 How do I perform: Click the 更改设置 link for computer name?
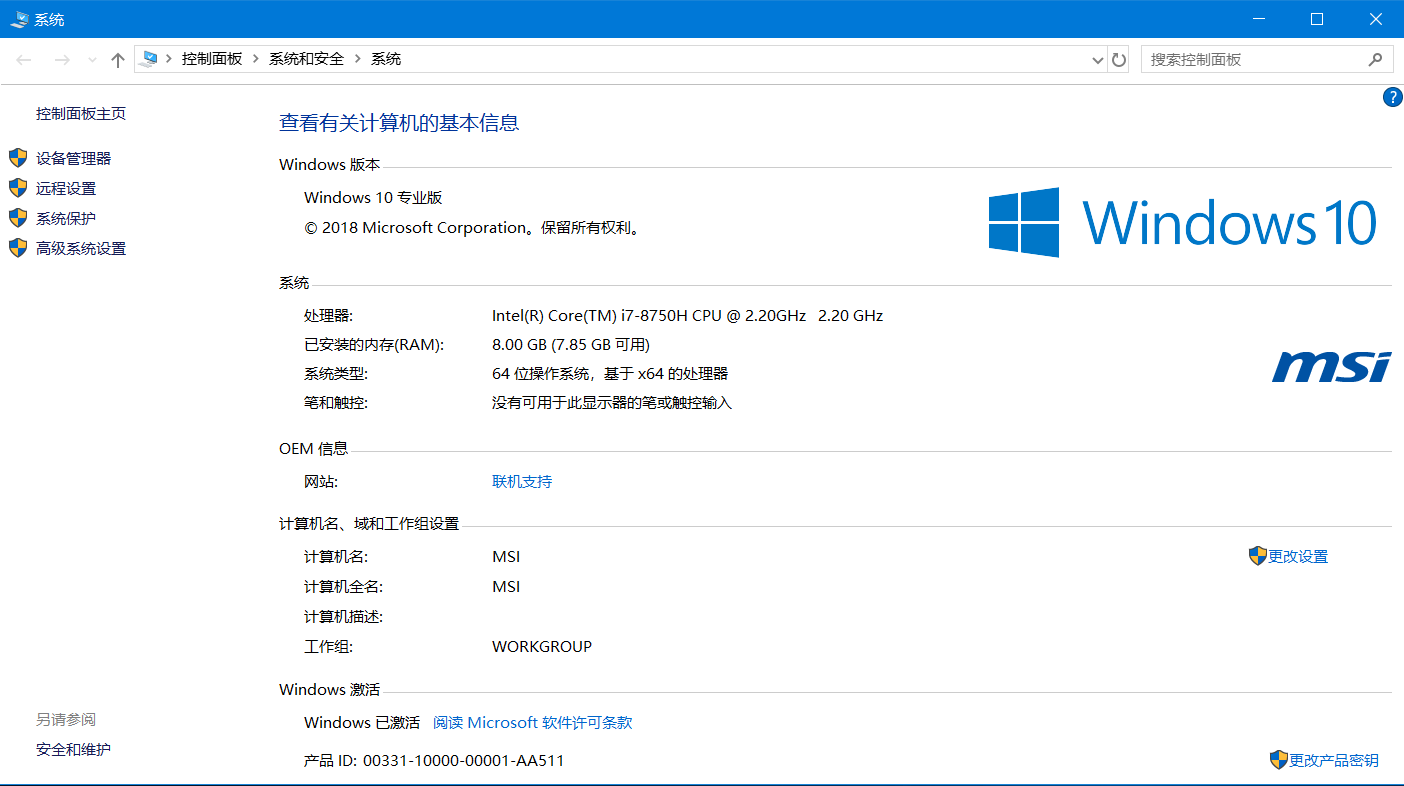click(x=1298, y=557)
